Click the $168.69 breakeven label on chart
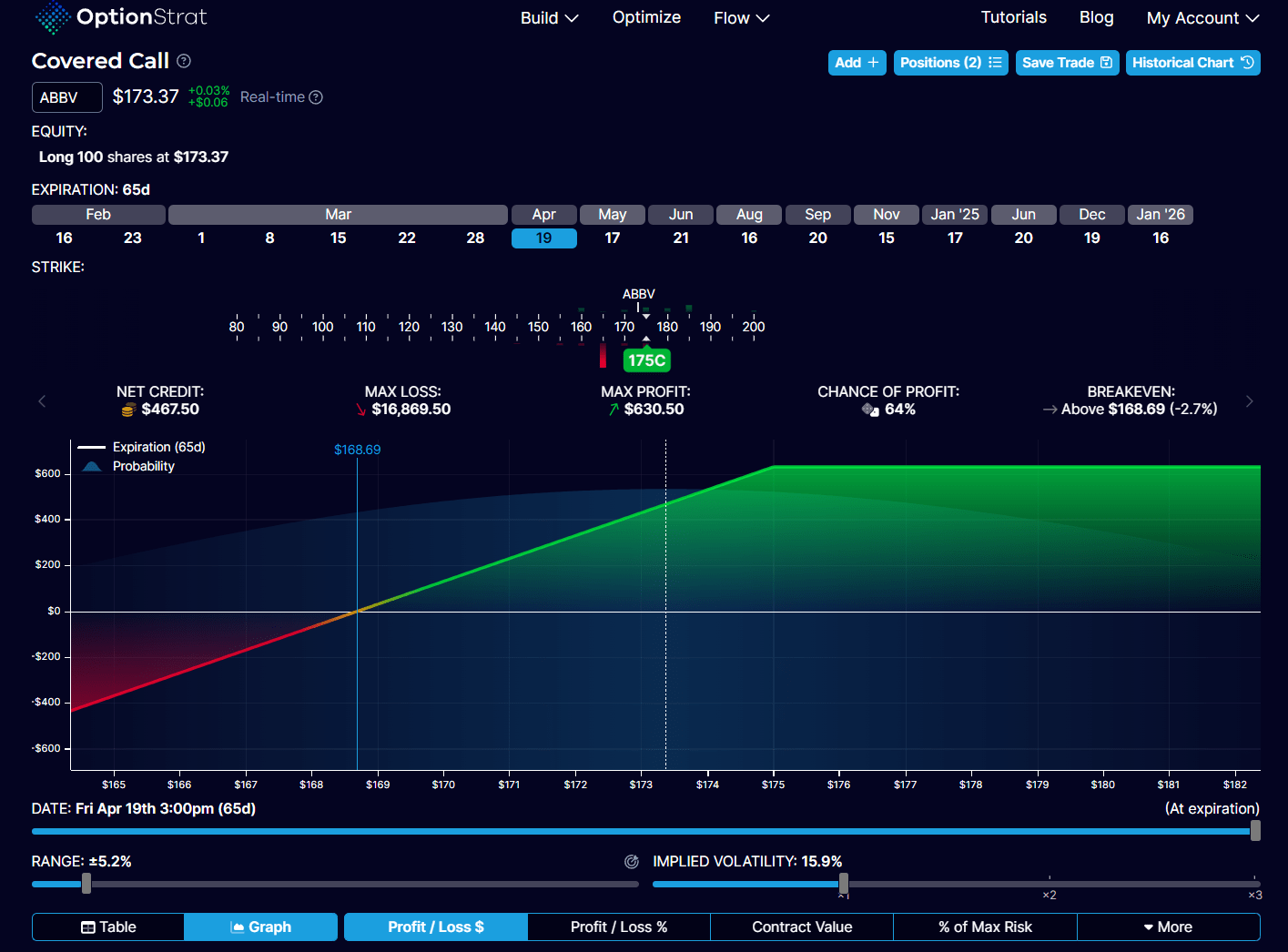1288x952 pixels. click(x=357, y=450)
